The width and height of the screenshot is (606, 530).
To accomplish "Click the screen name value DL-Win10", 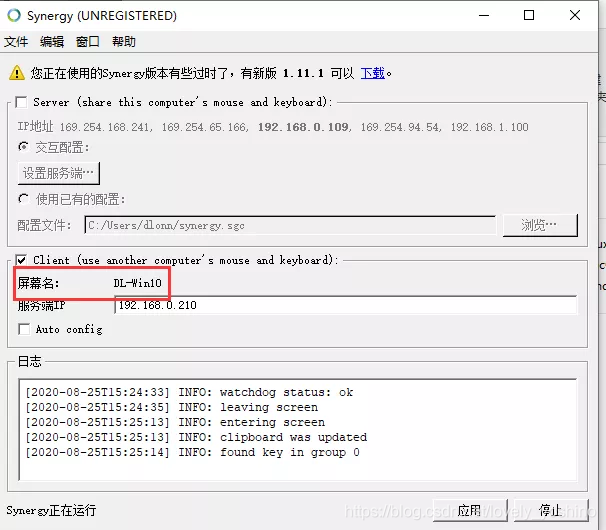I will tap(138, 283).
